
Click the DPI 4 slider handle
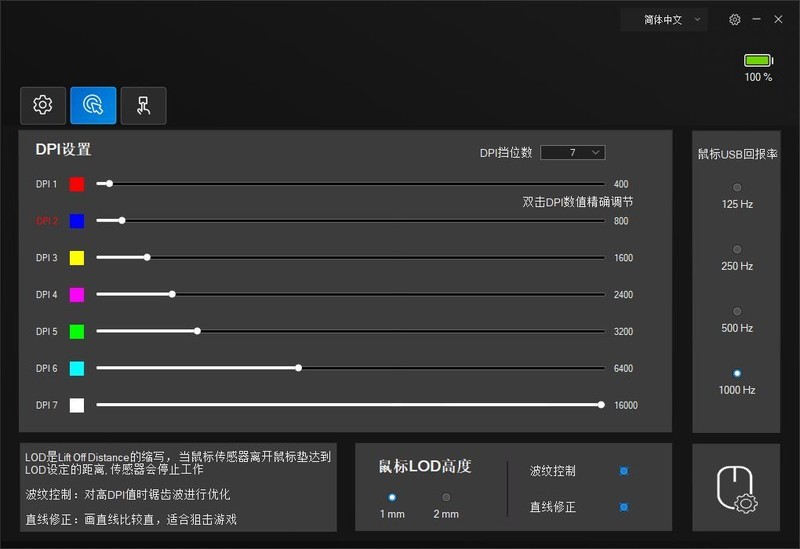tap(172, 294)
